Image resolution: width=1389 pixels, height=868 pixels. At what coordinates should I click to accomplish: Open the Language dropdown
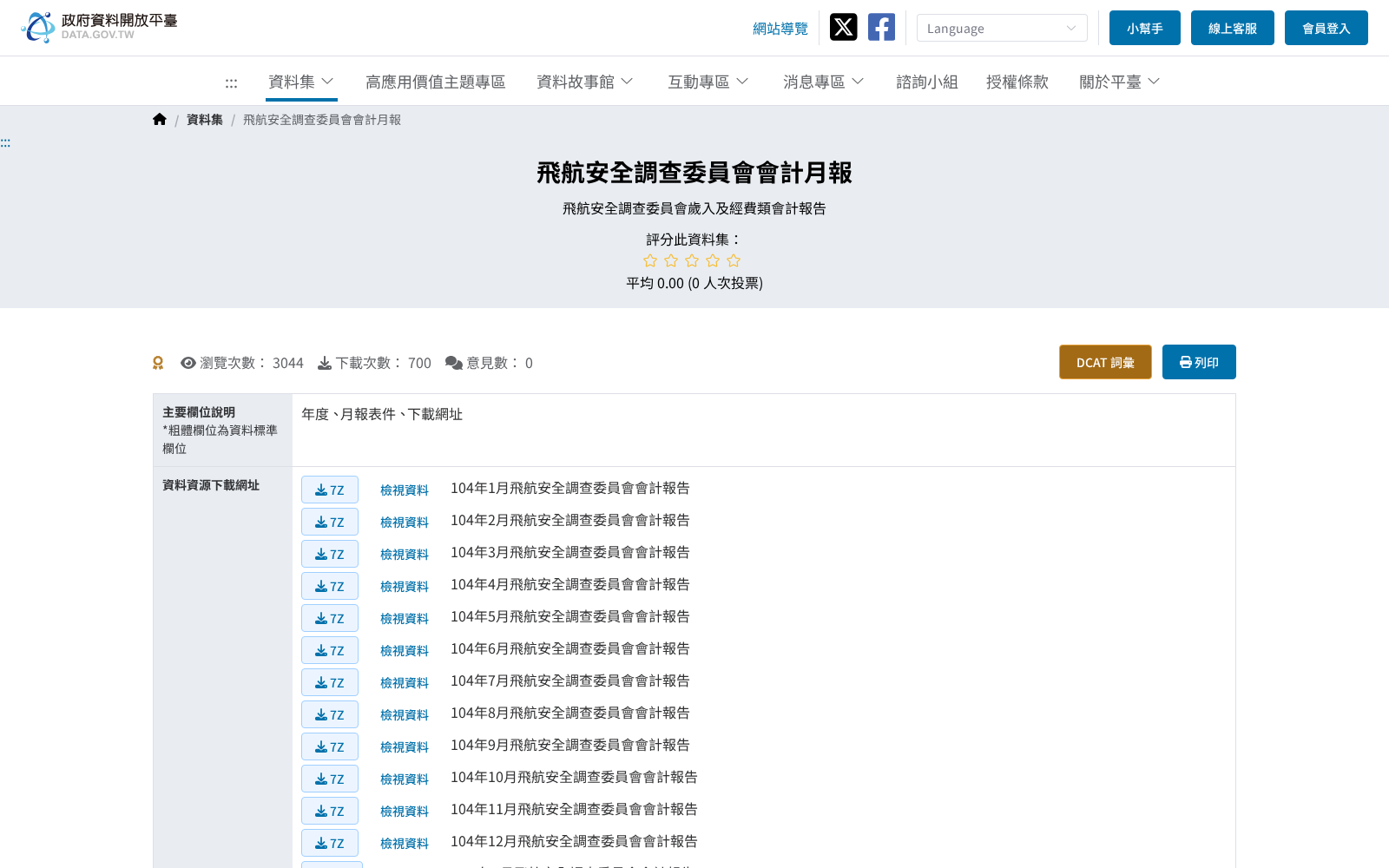point(1002,28)
